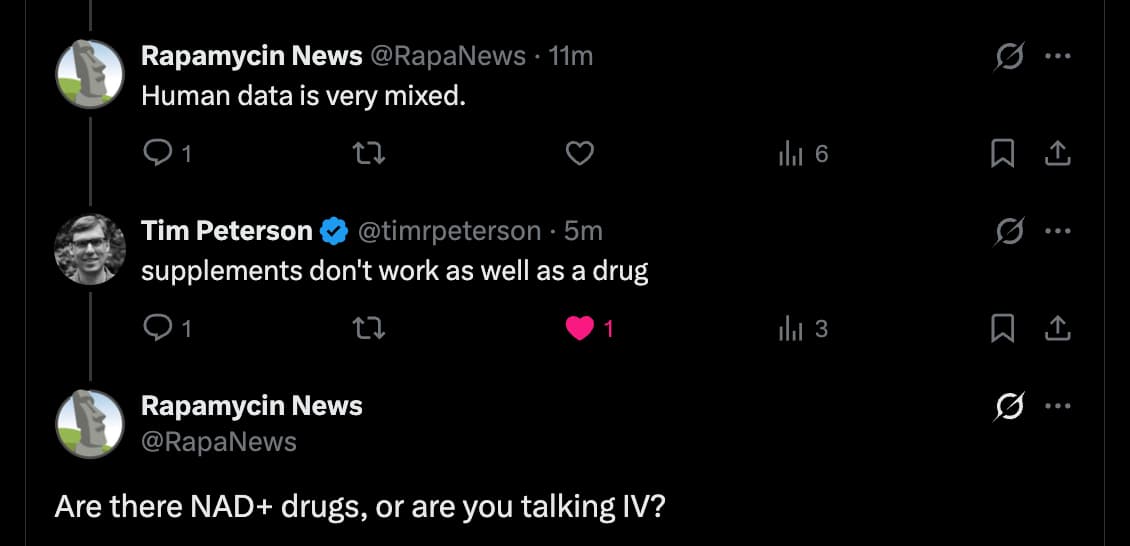This screenshot has width=1130, height=546.
Task: Open more options for RapaNews 11m tweet
Action: tap(1057, 57)
